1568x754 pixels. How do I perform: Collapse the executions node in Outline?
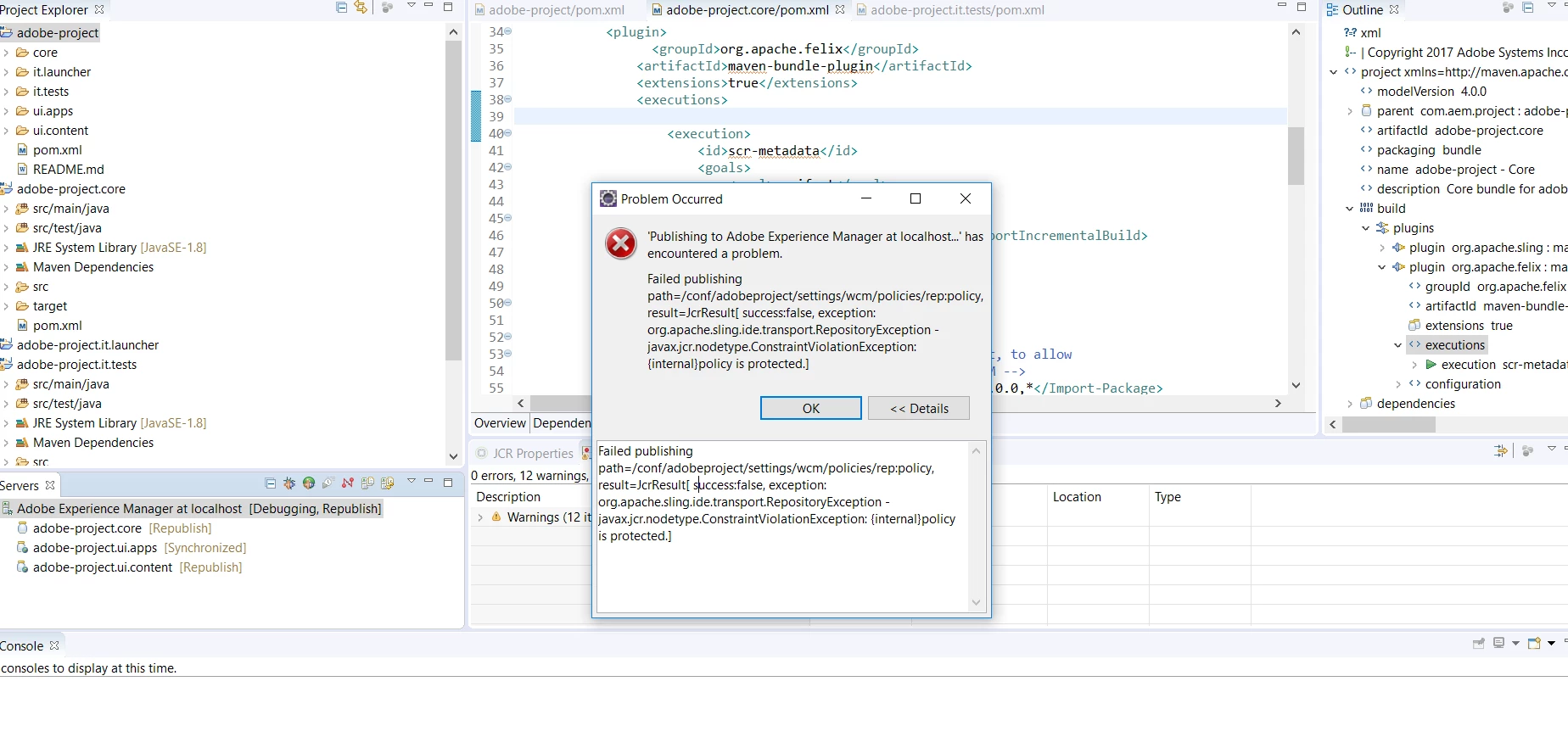(x=1398, y=345)
